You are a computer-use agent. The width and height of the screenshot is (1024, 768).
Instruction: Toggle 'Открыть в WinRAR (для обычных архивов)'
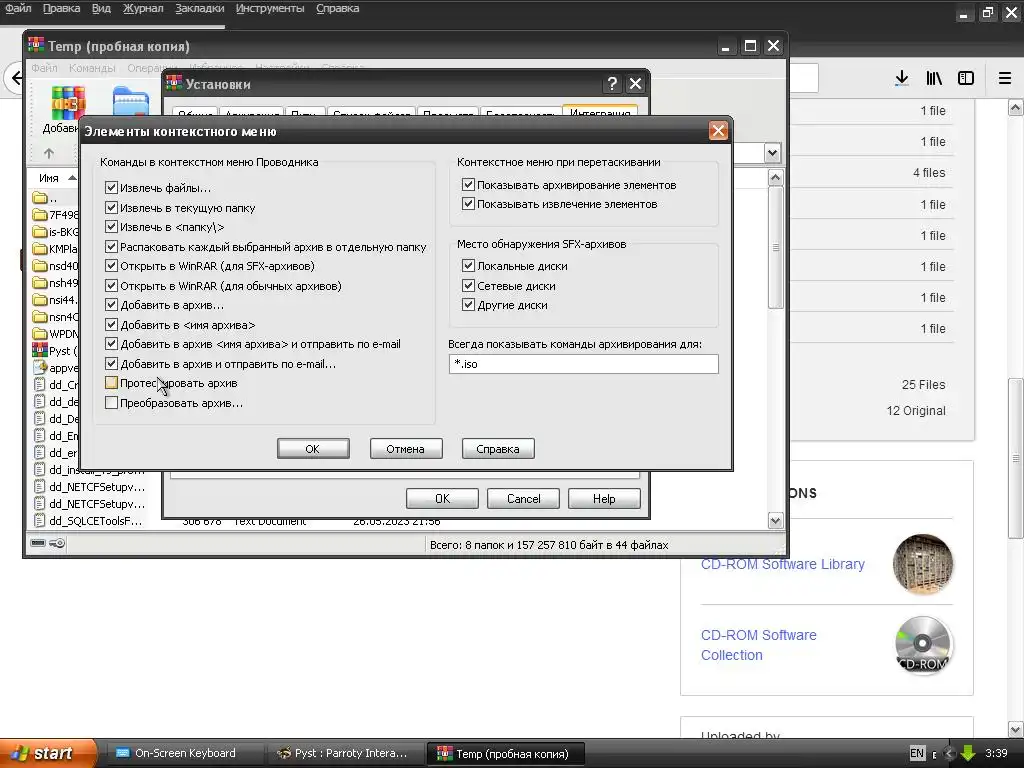pyautogui.click(x=111, y=286)
